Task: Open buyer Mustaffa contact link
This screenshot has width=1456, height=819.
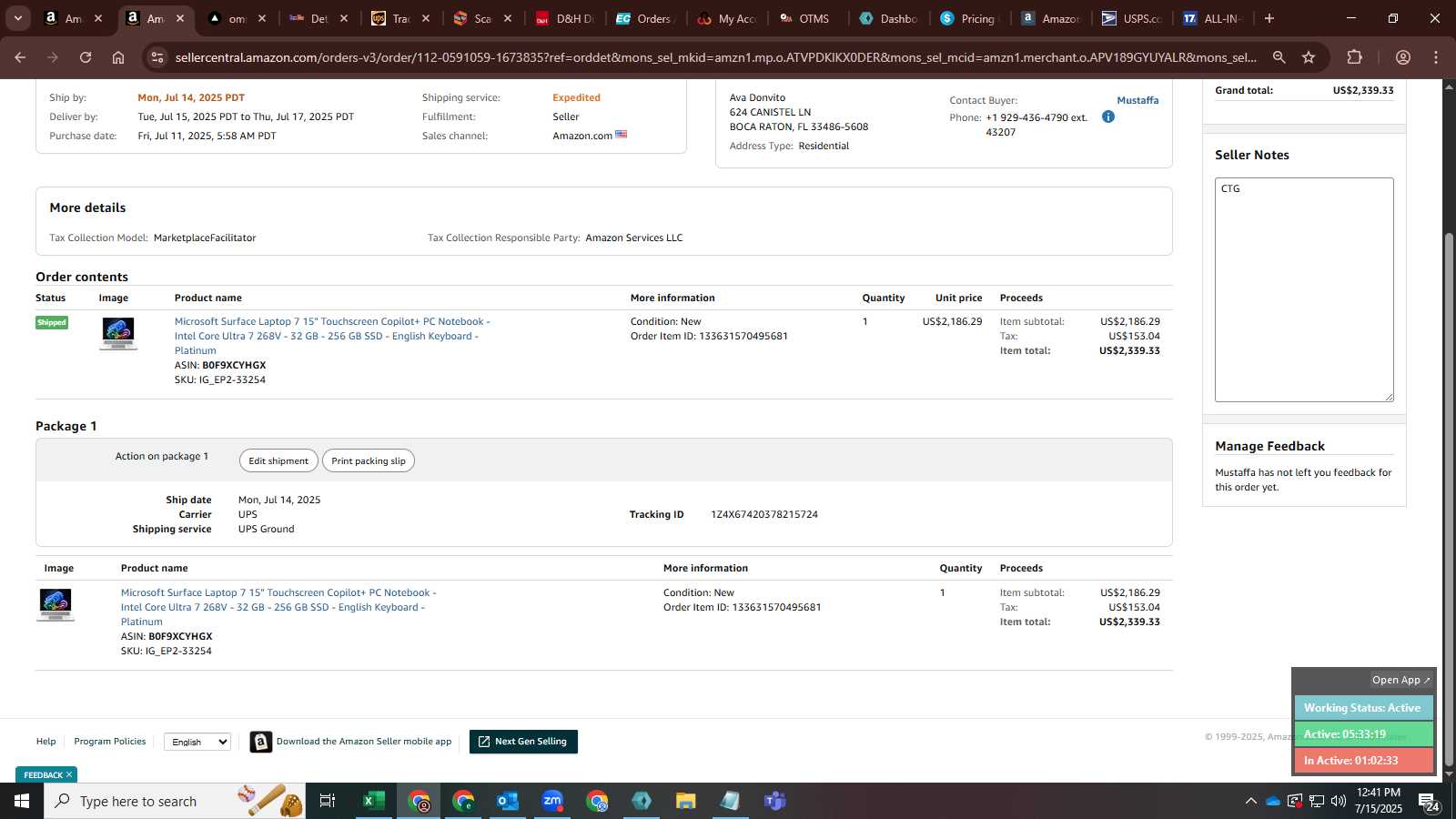Action: (x=1137, y=100)
